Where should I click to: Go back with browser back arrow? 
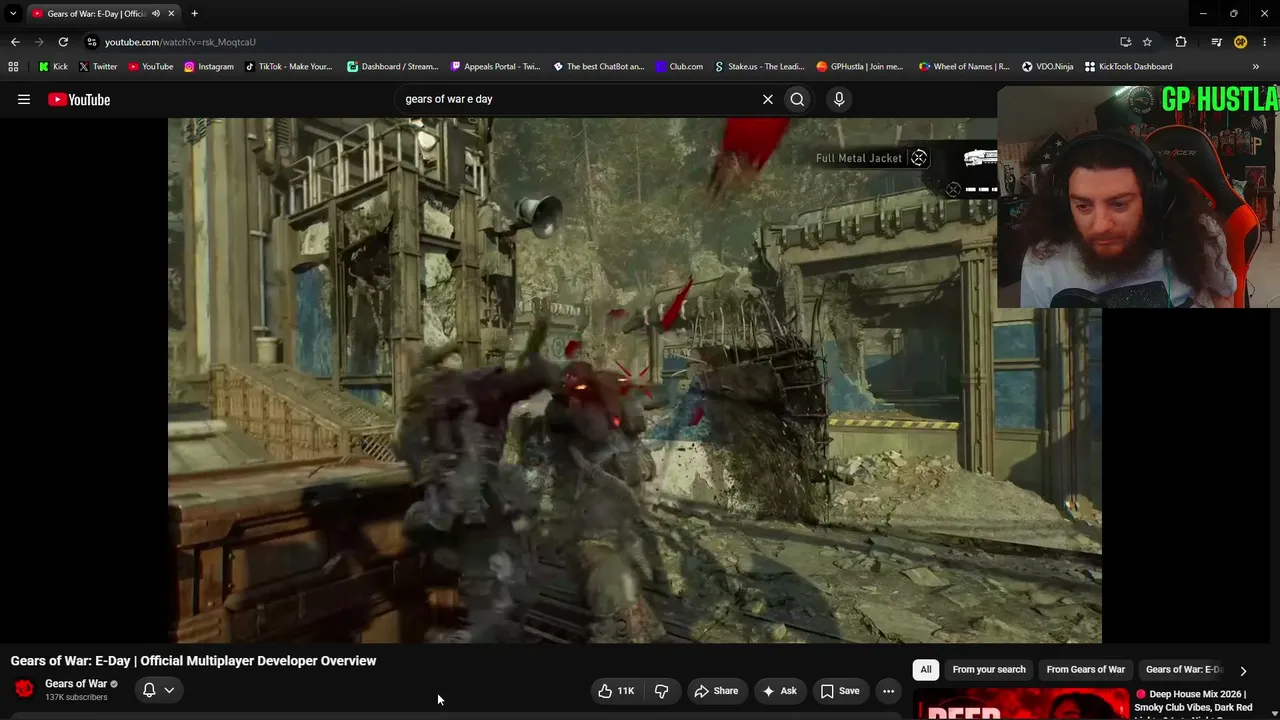point(15,42)
